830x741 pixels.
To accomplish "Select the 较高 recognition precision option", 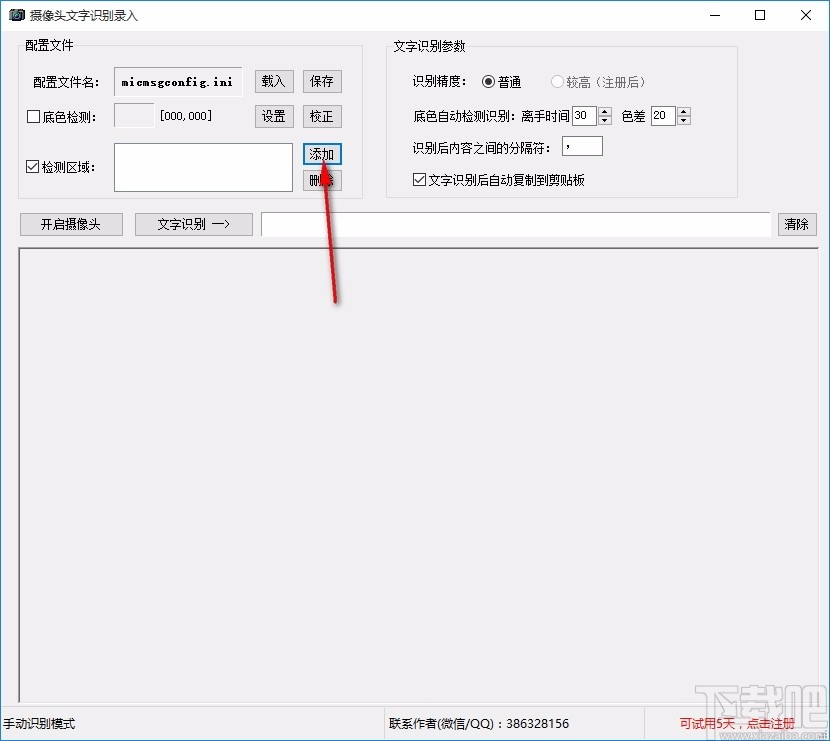I will [x=557, y=83].
